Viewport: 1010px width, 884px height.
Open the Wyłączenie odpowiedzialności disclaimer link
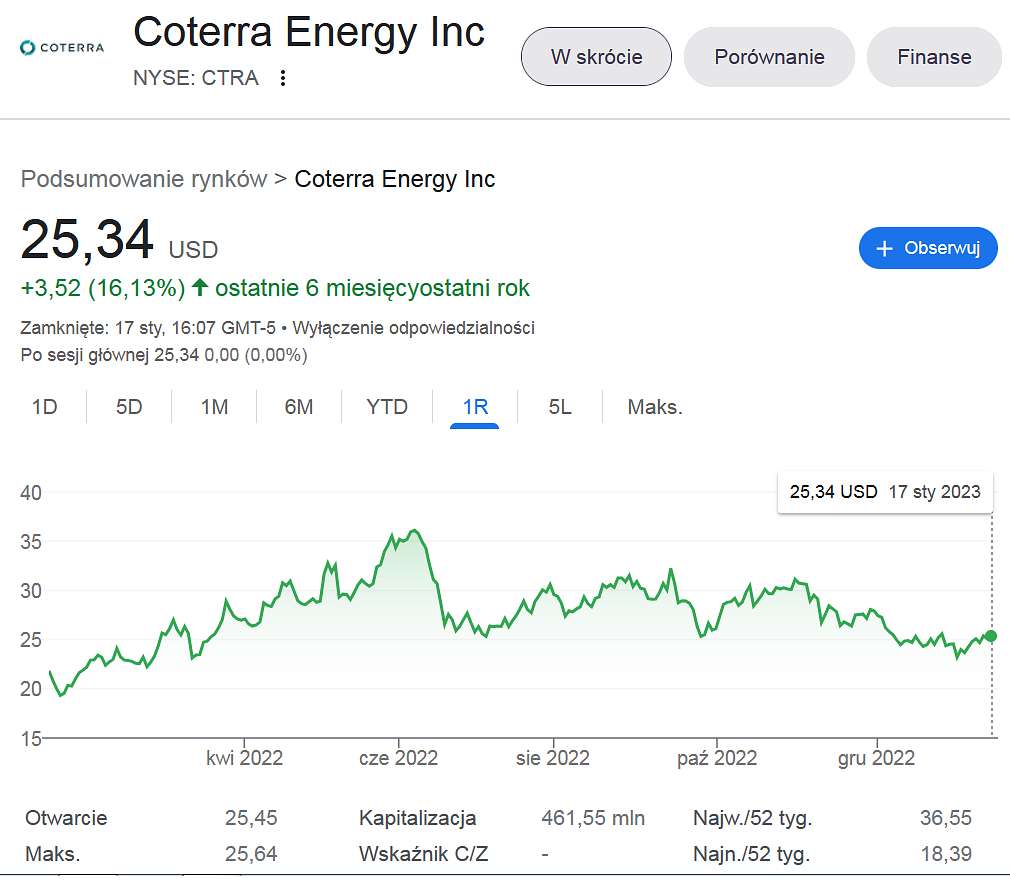tap(414, 328)
